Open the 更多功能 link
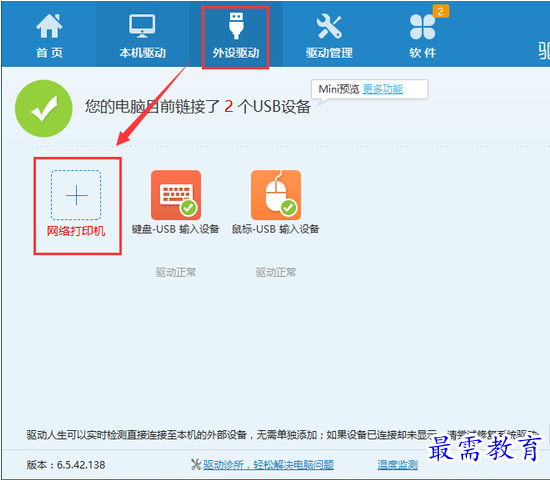Image resolution: width=550 pixels, height=480 pixels. (383, 89)
